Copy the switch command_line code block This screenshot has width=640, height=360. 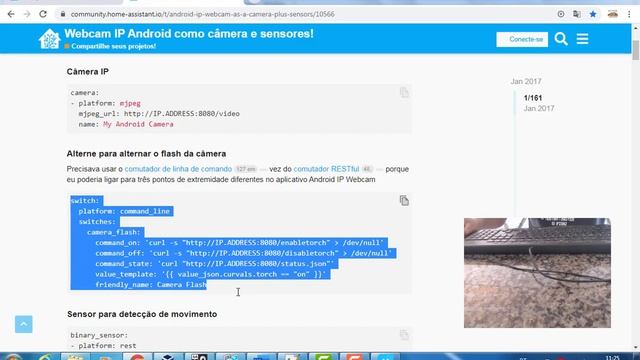click(404, 200)
